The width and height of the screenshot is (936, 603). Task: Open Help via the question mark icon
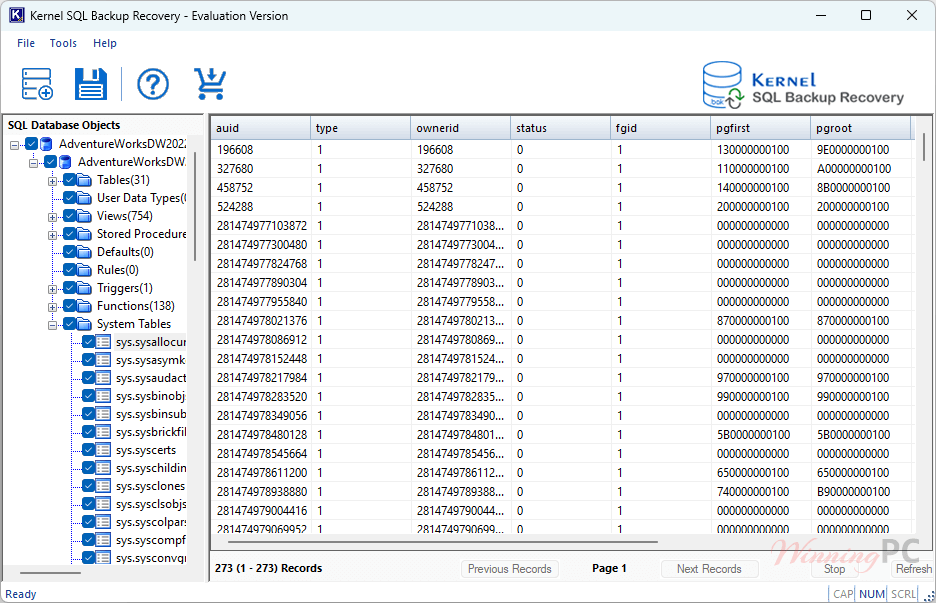[x=152, y=84]
